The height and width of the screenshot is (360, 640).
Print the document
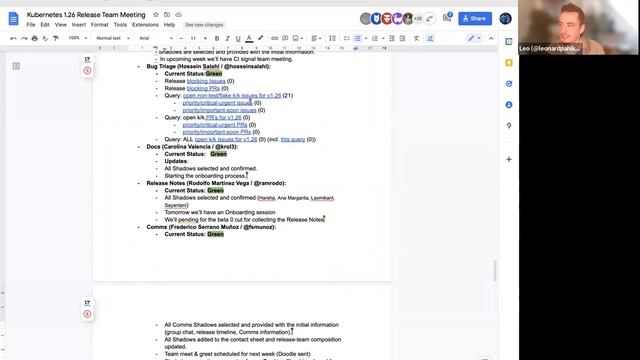click(x=35, y=38)
